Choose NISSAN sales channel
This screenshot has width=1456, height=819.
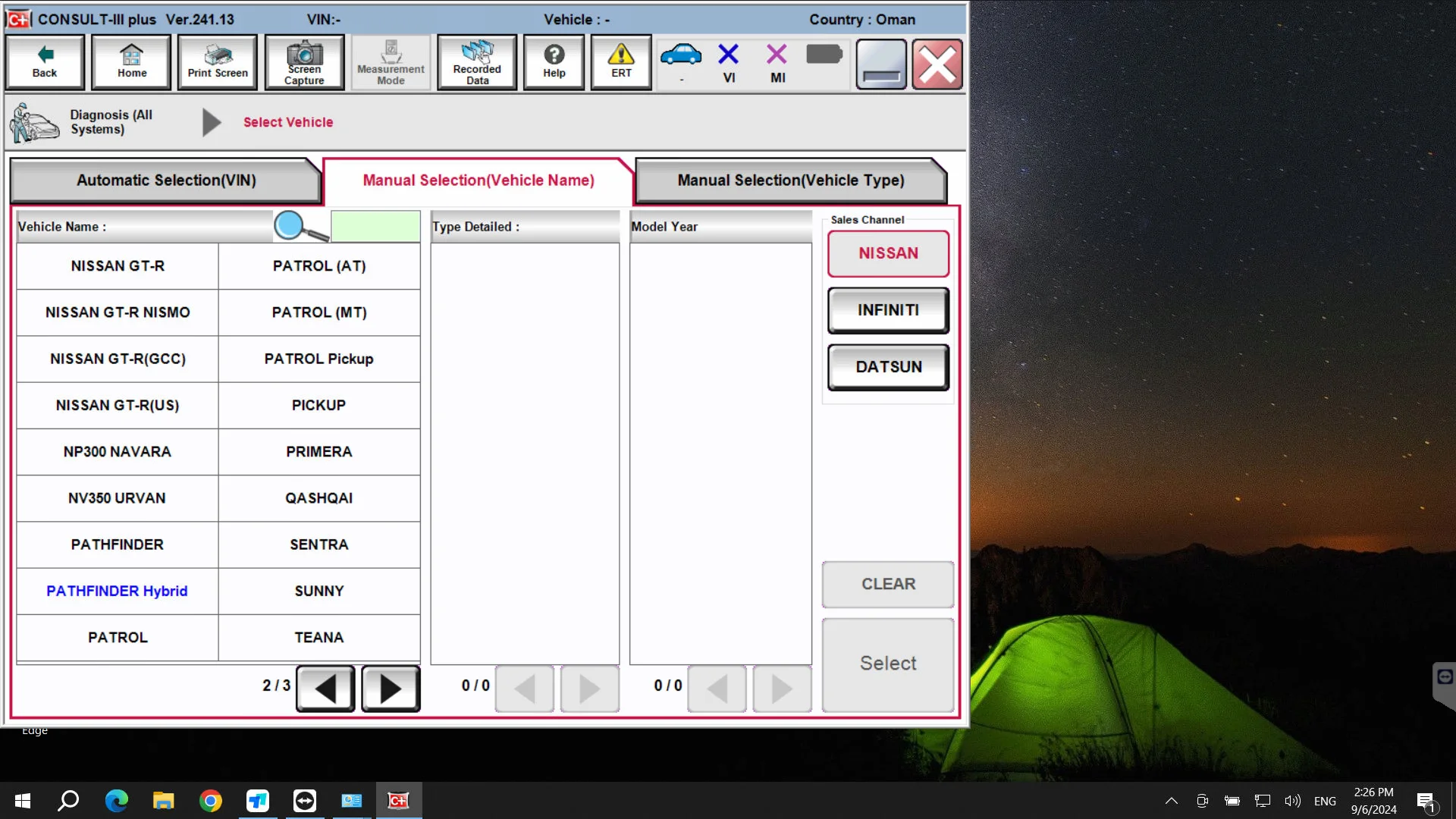click(x=888, y=253)
